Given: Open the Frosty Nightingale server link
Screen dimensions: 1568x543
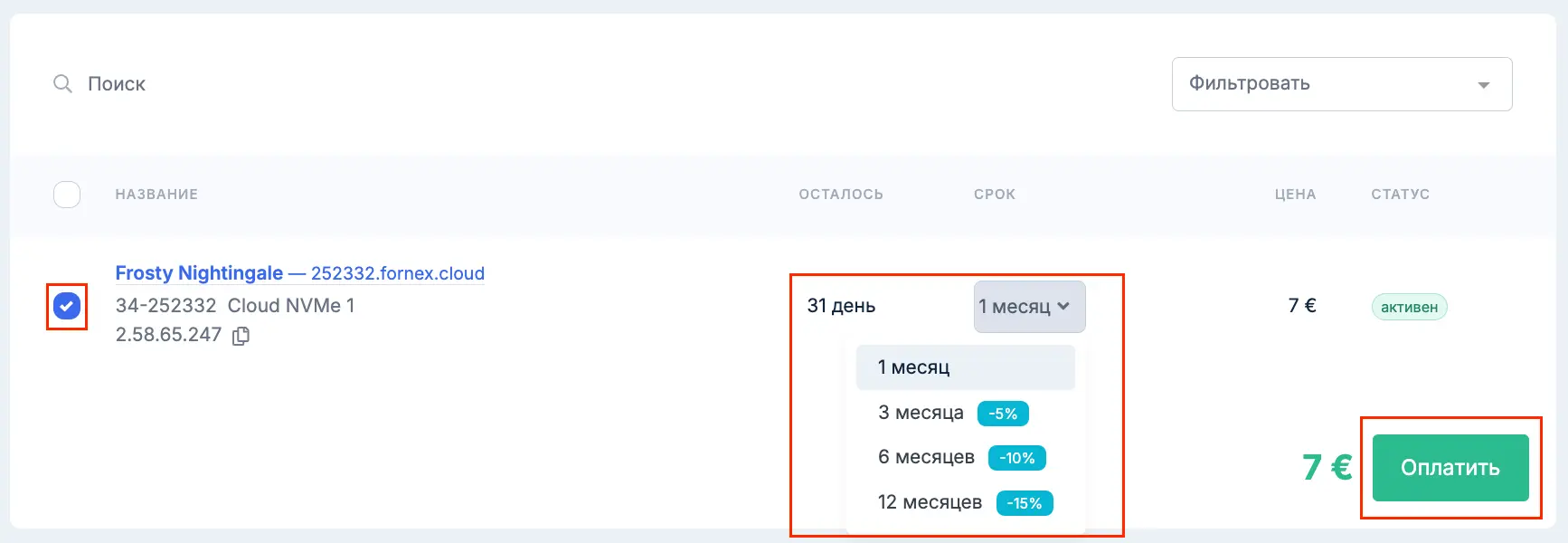Looking at the screenshot, I should (x=300, y=273).
